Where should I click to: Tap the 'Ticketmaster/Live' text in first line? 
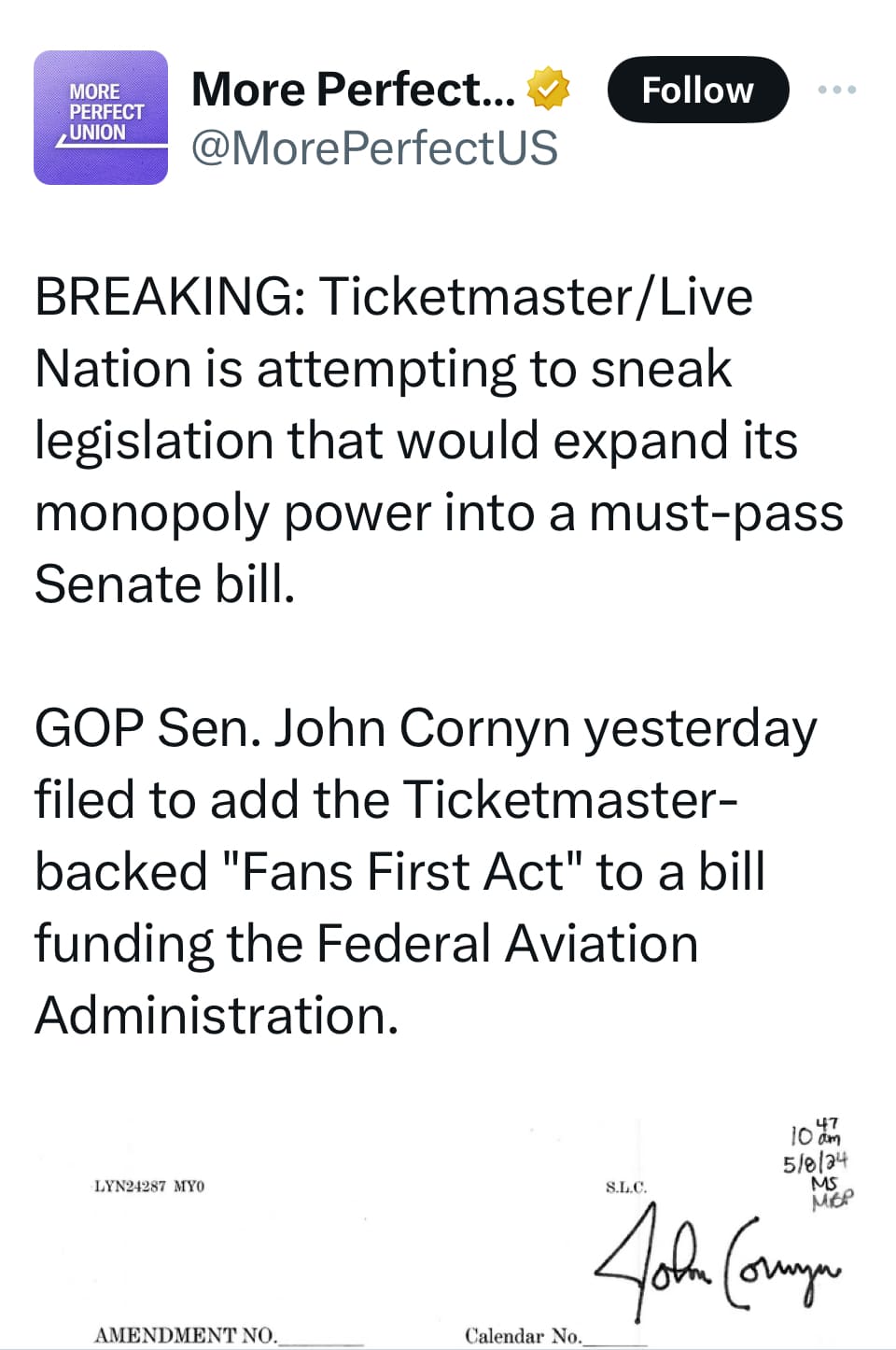537,297
